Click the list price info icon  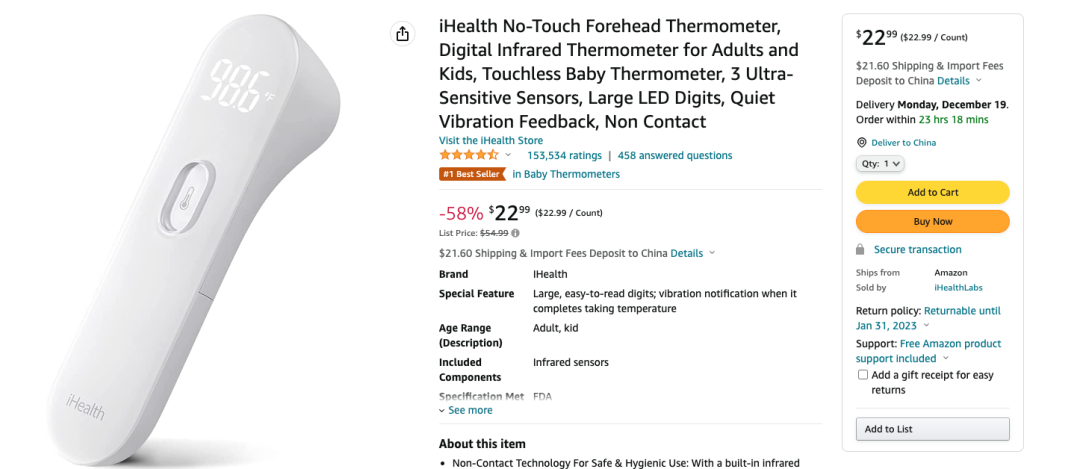[515, 233]
